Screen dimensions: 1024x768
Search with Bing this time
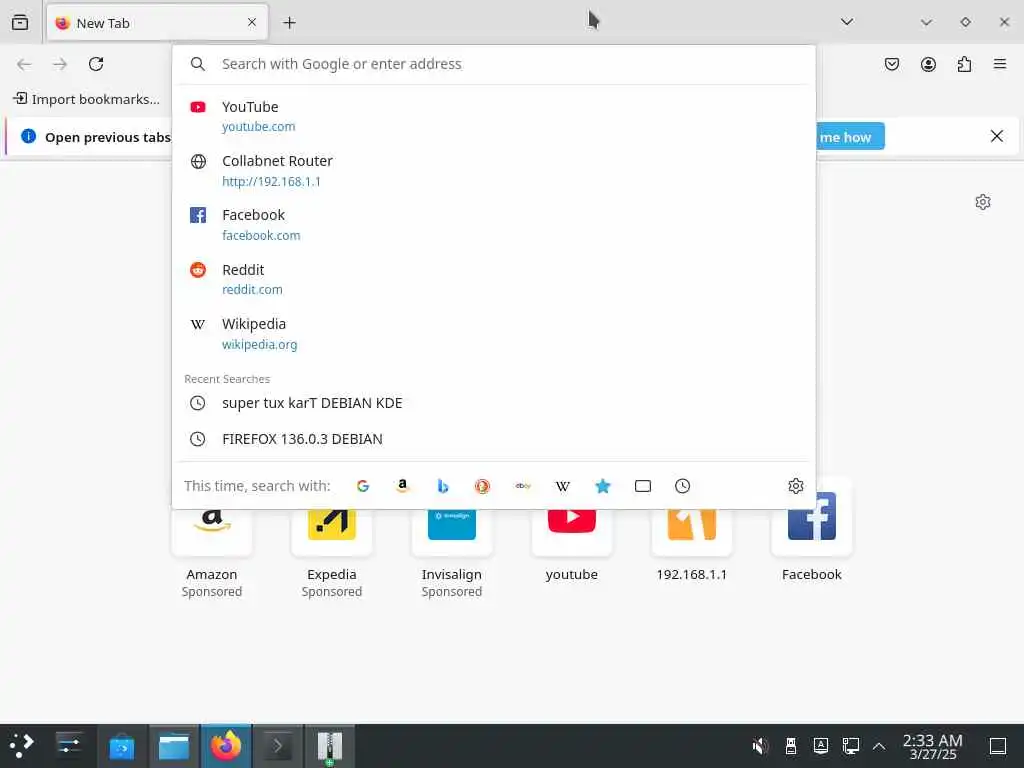443,486
